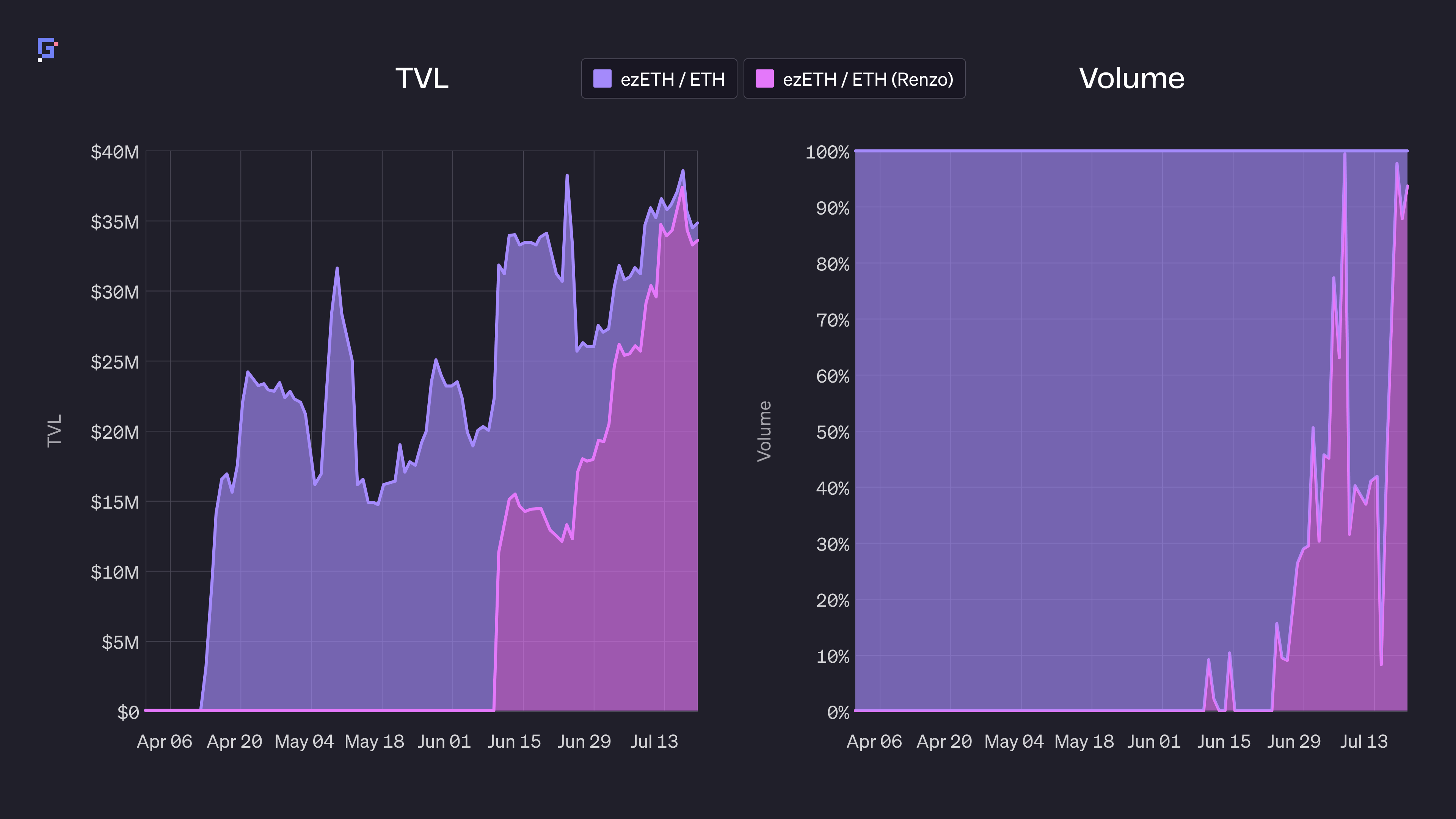Click Jul 13 on the Volume chart x-axis

[1365, 741]
